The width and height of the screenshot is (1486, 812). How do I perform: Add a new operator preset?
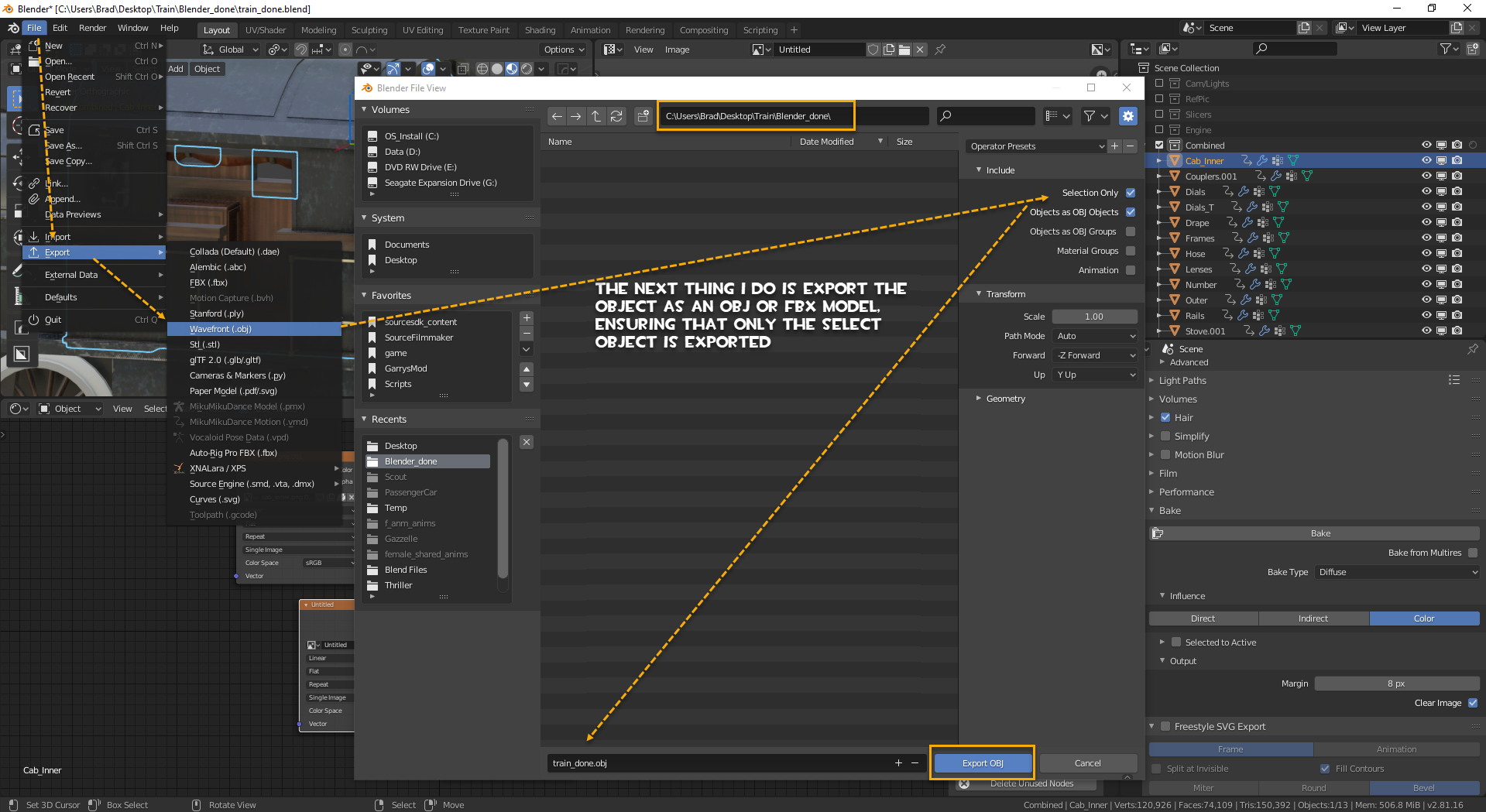(1115, 146)
